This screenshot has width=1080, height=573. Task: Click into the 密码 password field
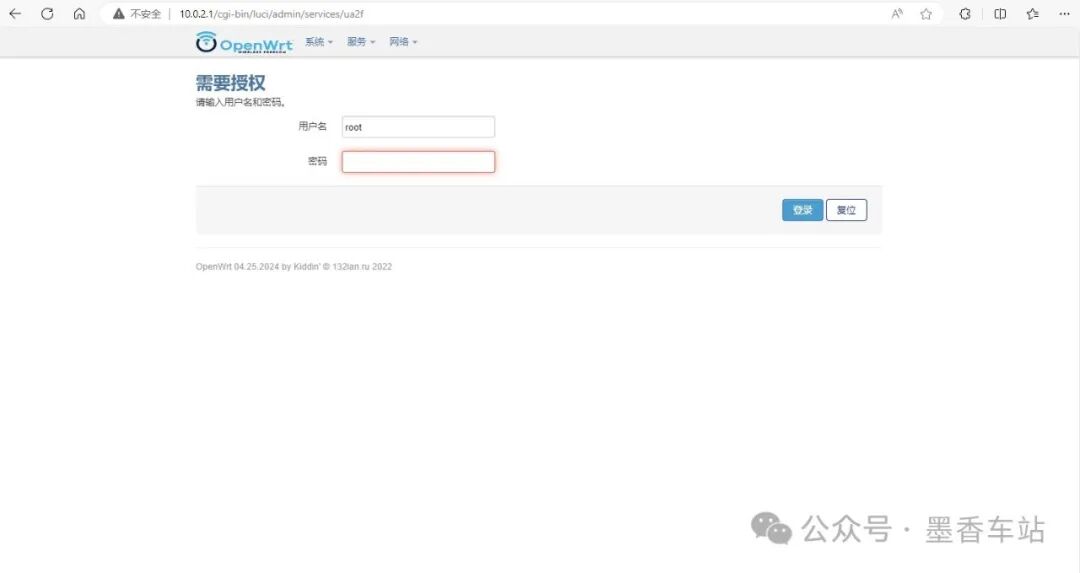418,162
